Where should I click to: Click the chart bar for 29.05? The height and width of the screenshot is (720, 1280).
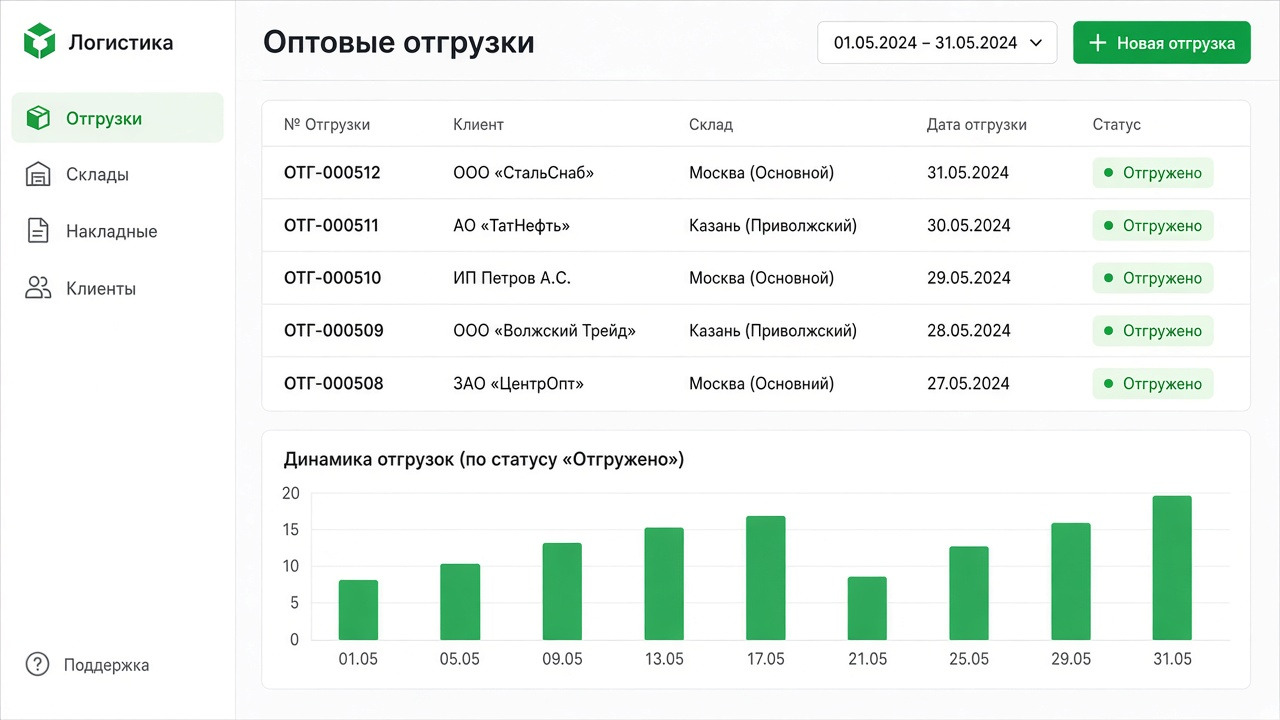click(1071, 581)
